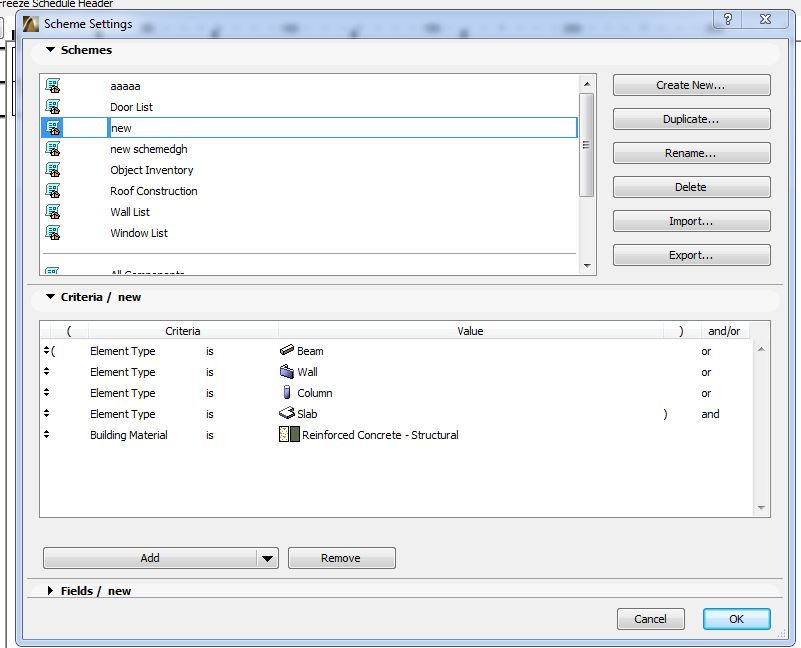Click the Slab element type icon
The image size is (801, 648).
tap(287, 413)
